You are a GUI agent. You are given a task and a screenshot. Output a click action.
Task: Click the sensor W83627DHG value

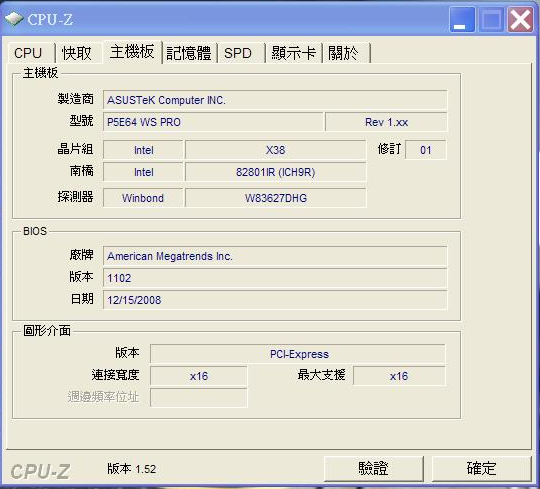[x=276, y=198]
